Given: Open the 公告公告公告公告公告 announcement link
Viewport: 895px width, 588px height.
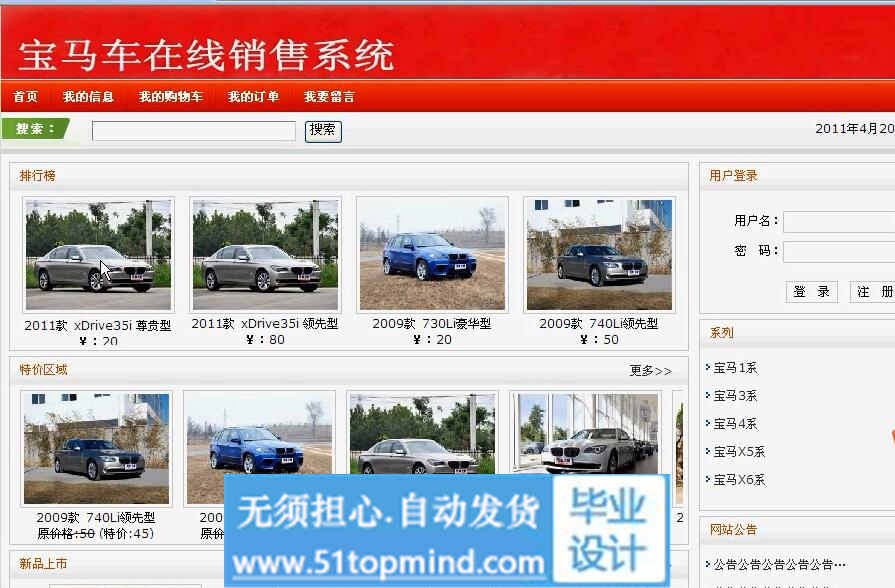Looking at the screenshot, I should pyautogui.click(x=779, y=565).
